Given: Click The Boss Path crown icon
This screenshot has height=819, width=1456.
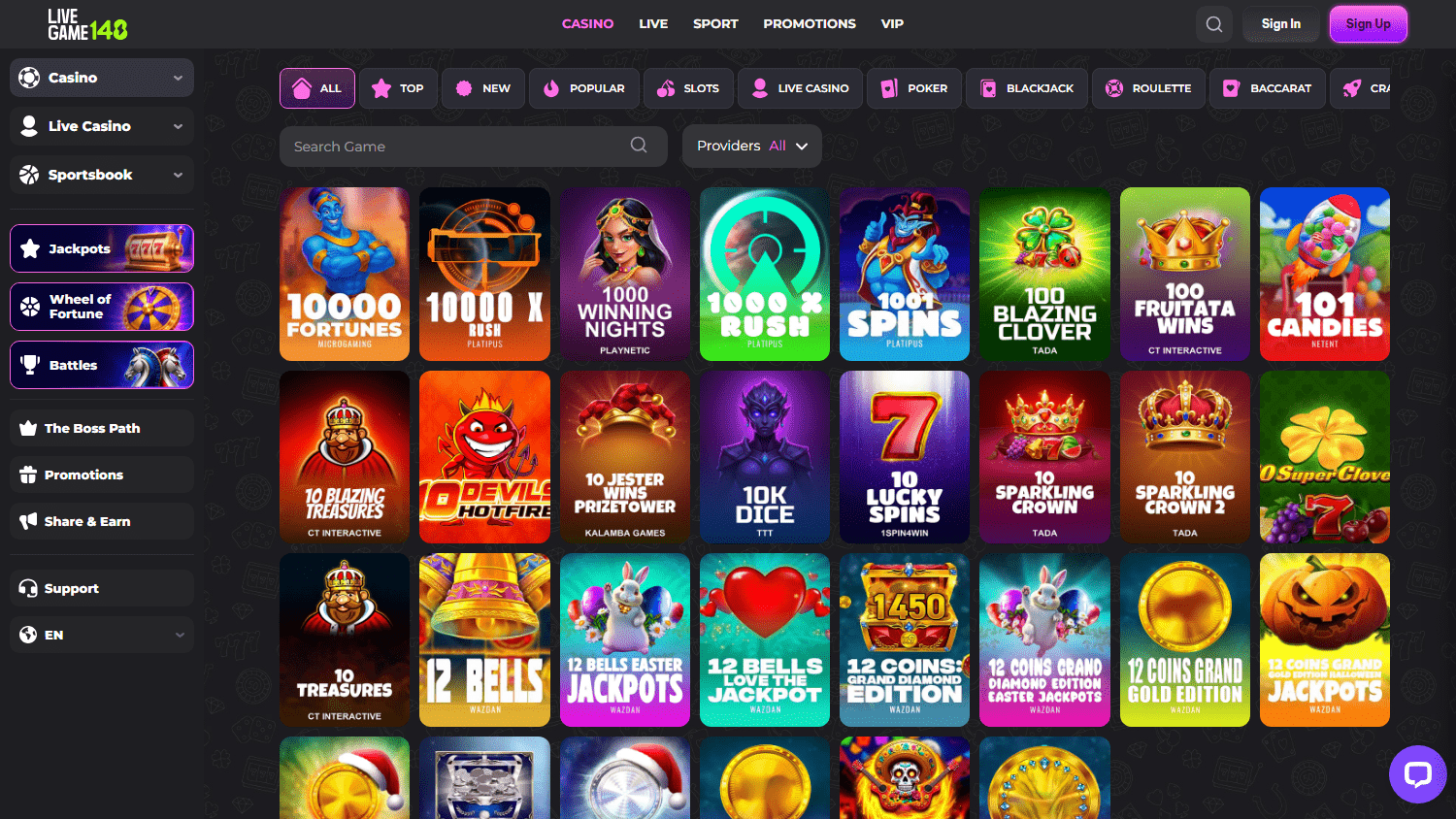Looking at the screenshot, I should pyautogui.click(x=28, y=428).
